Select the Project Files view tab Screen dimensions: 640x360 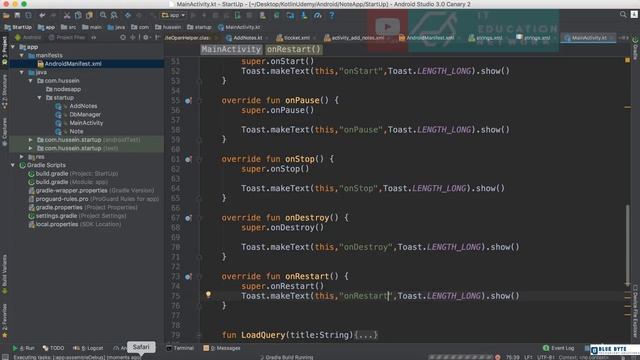click(x=67, y=38)
